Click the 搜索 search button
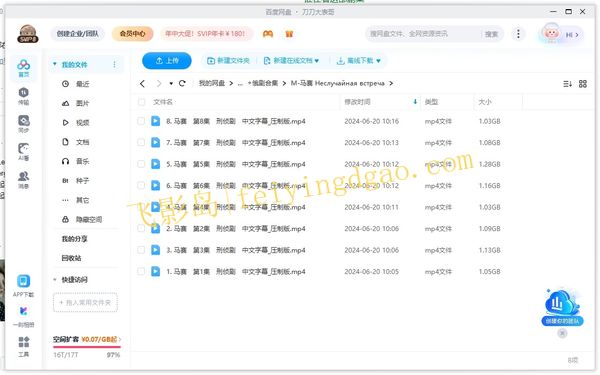Image resolution: width=600 pixels, height=375 pixels. pos(491,34)
